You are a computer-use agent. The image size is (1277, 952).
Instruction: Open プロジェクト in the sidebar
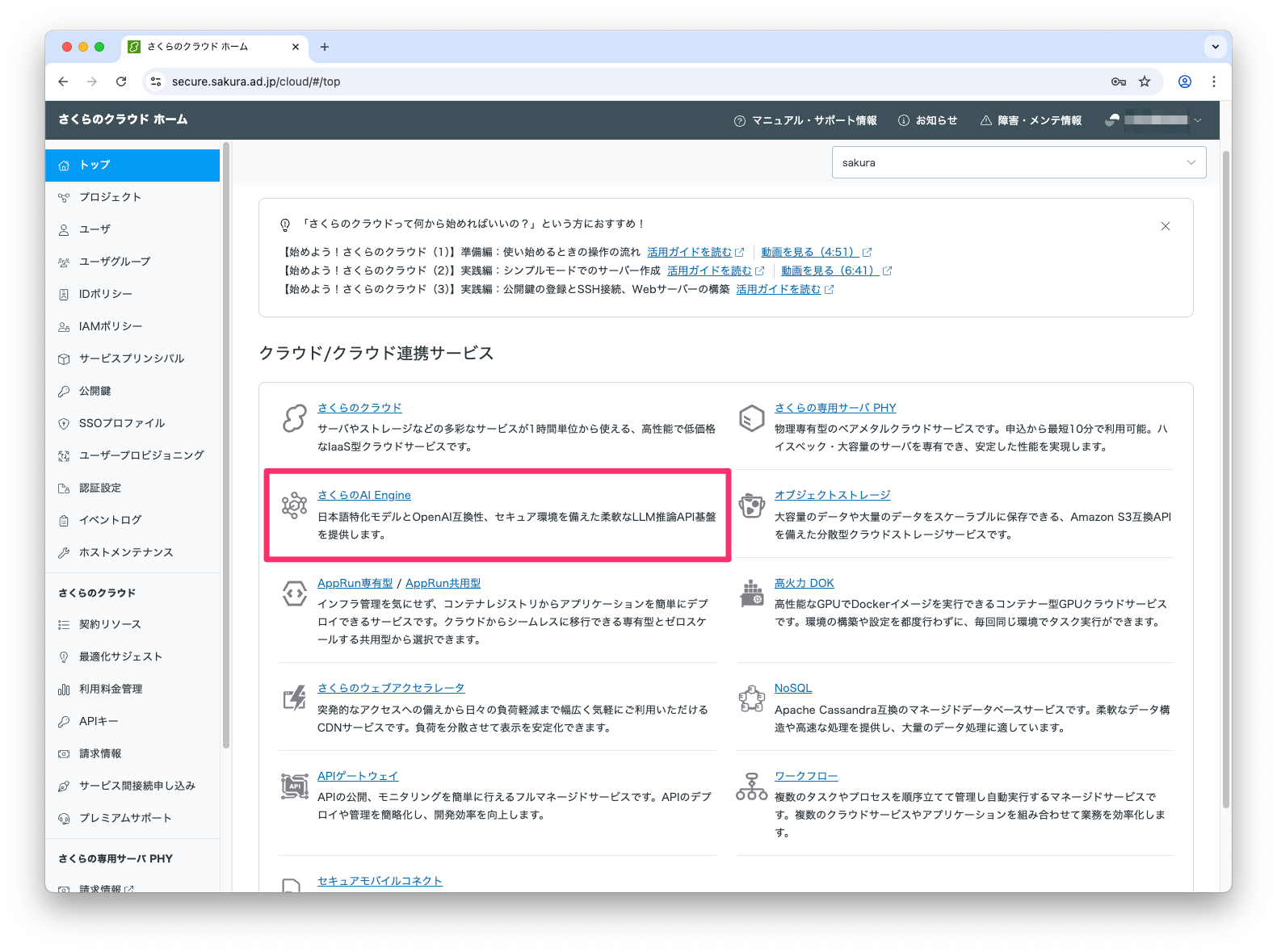(x=110, y=197)
